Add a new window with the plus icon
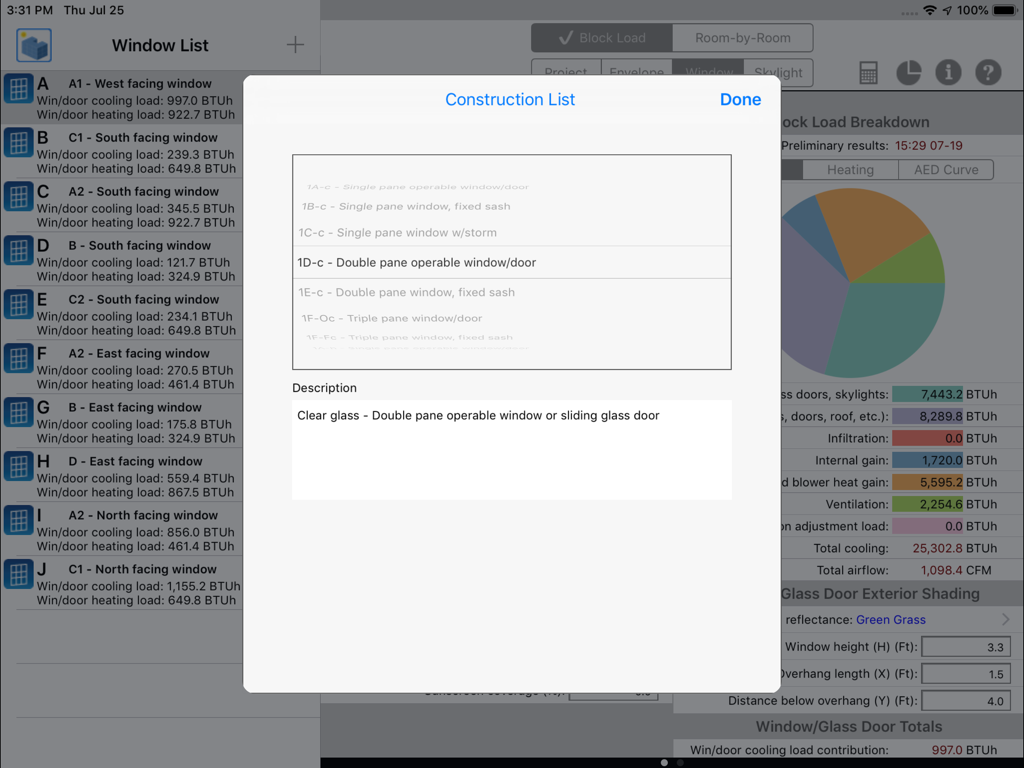Viewport: 1024px width, 768px height. (x=294, y=44)
